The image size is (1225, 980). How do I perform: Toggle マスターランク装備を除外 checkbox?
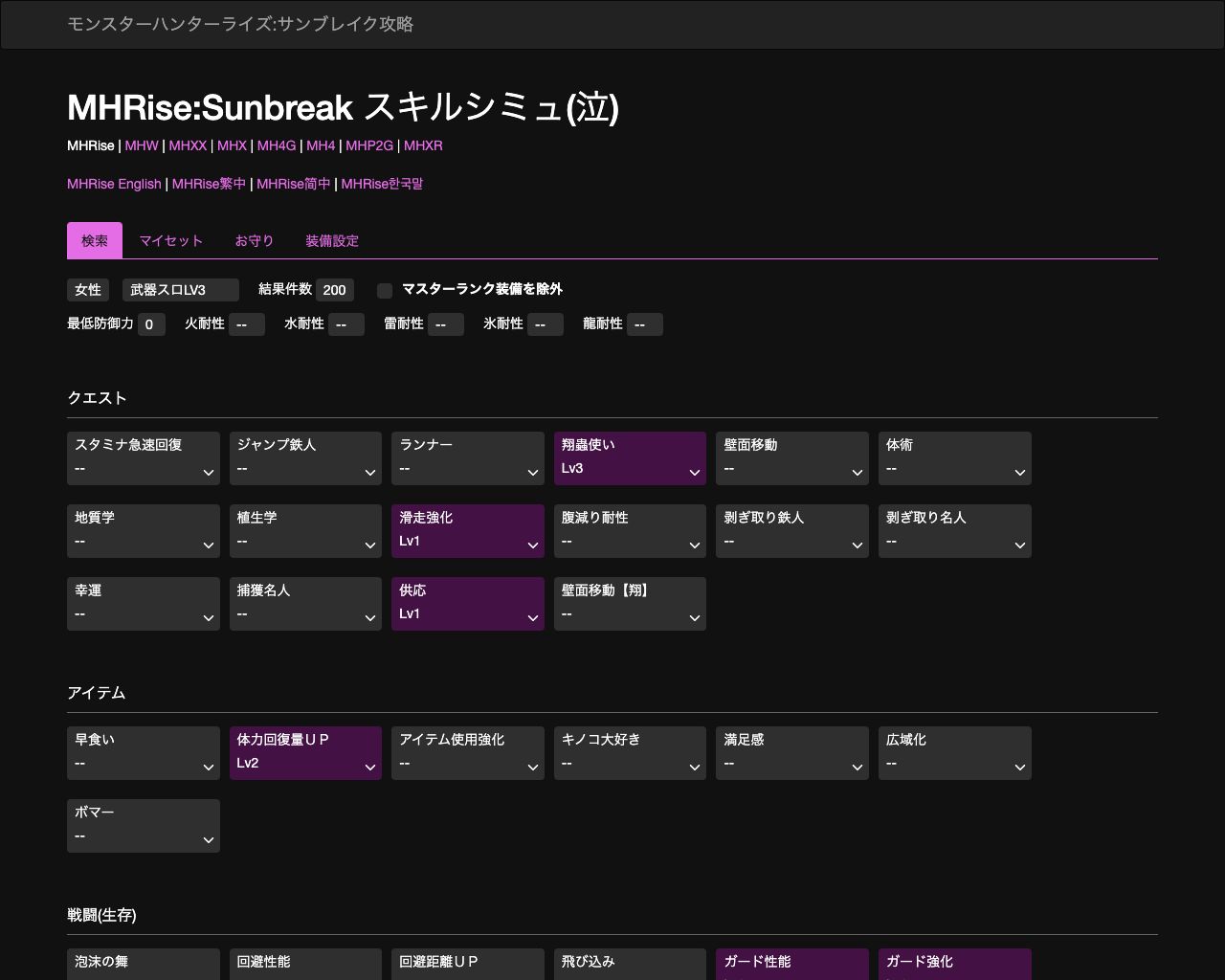click(x=385, y=290)
